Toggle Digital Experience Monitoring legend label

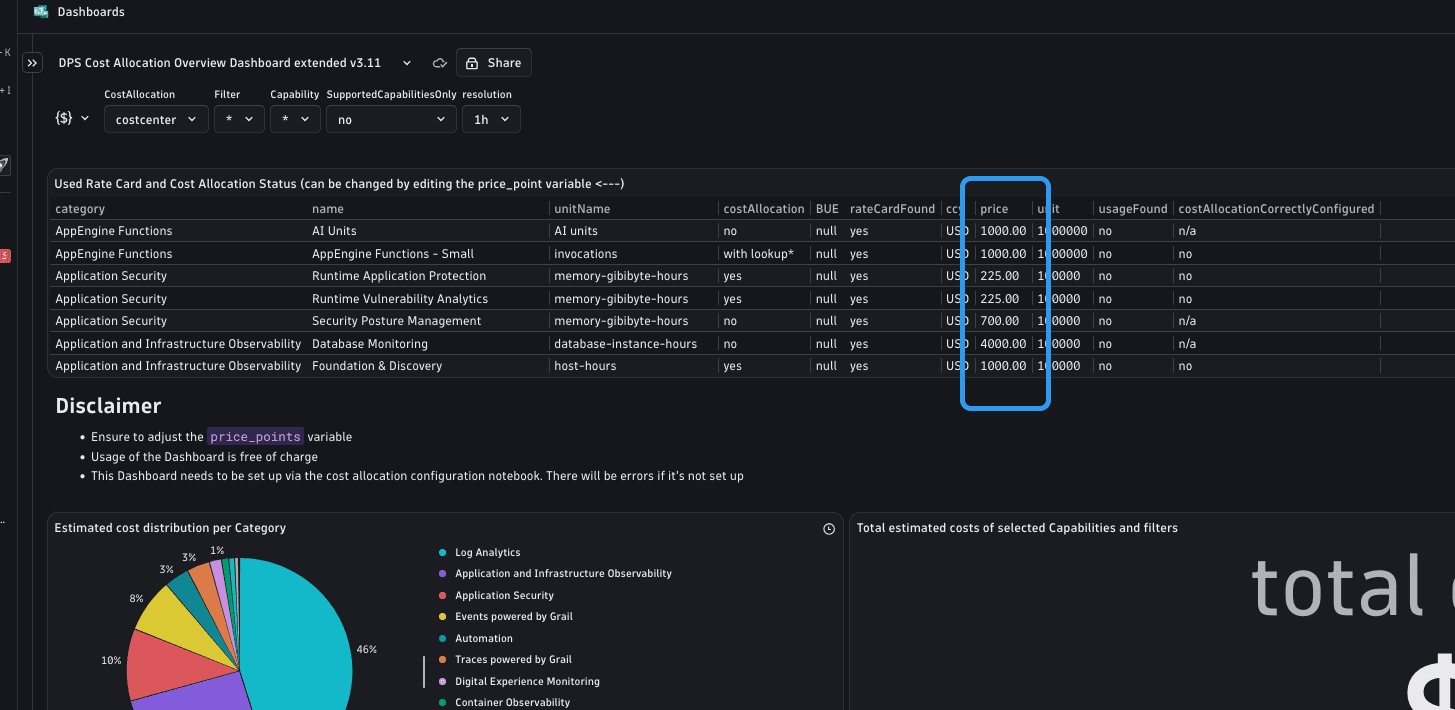tap(527, 682)
